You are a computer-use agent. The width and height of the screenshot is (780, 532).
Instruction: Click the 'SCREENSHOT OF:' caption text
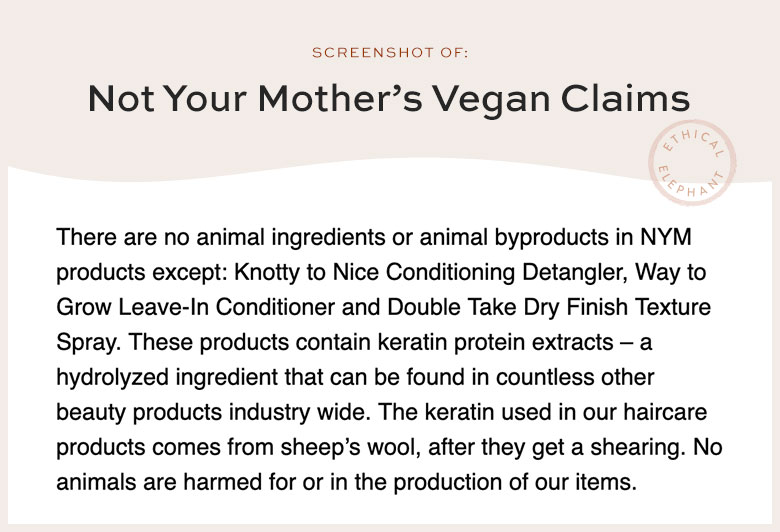390,52
